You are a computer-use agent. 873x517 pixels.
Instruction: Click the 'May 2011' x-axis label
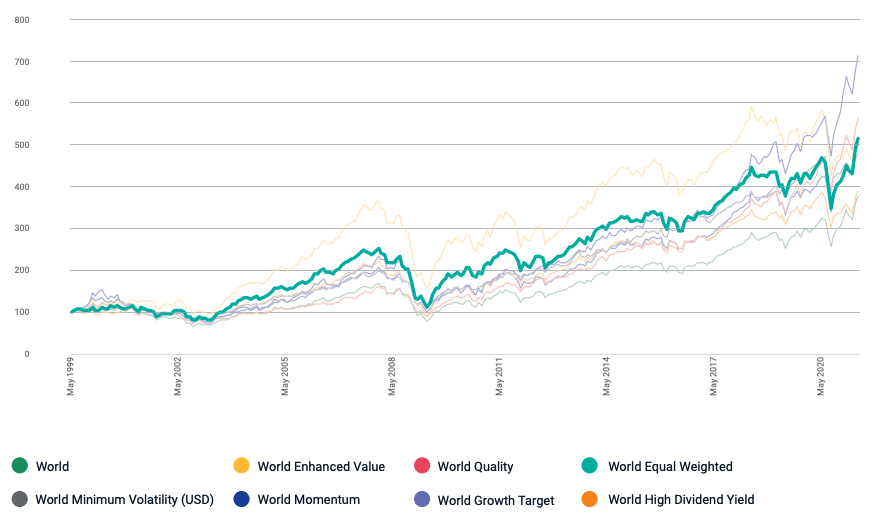coord(499,377)
